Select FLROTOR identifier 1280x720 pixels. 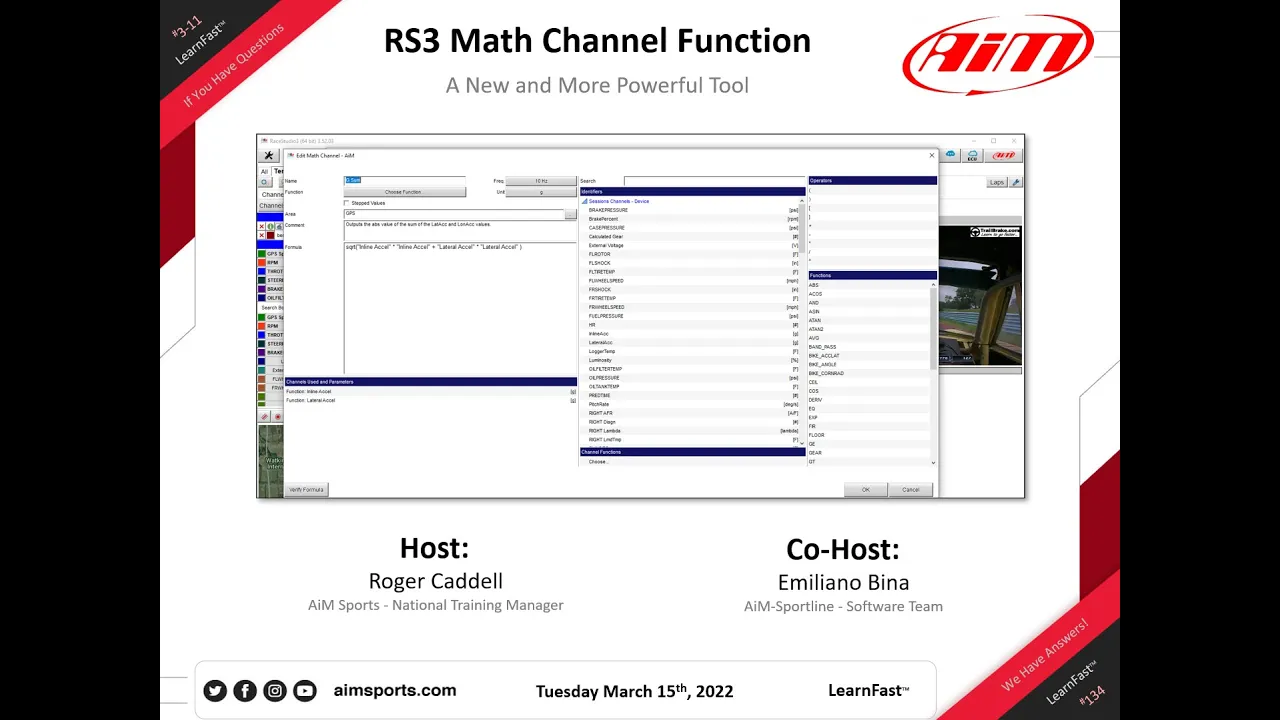pyautogui.click(x=692, y=254)
